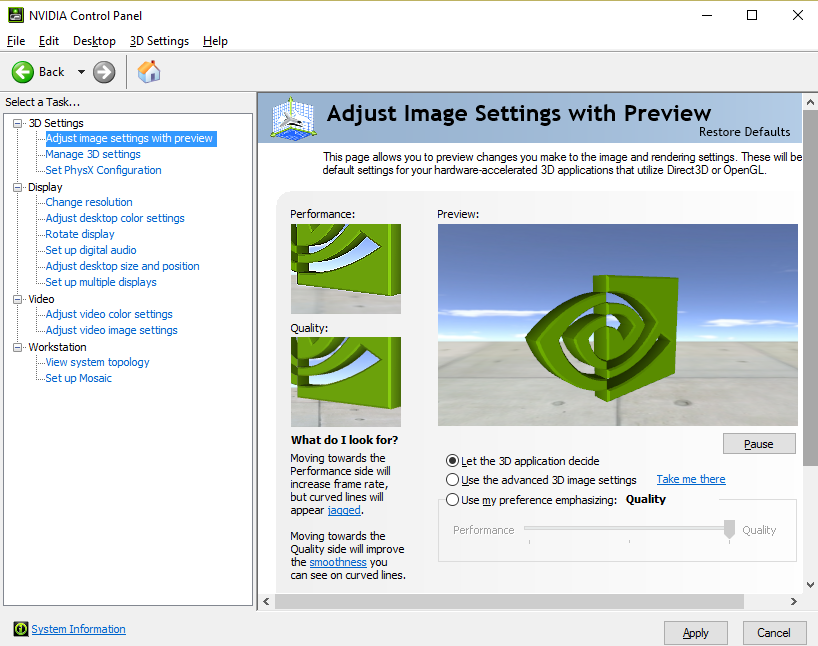Click the smoothness help link

[x=338, y=562]
